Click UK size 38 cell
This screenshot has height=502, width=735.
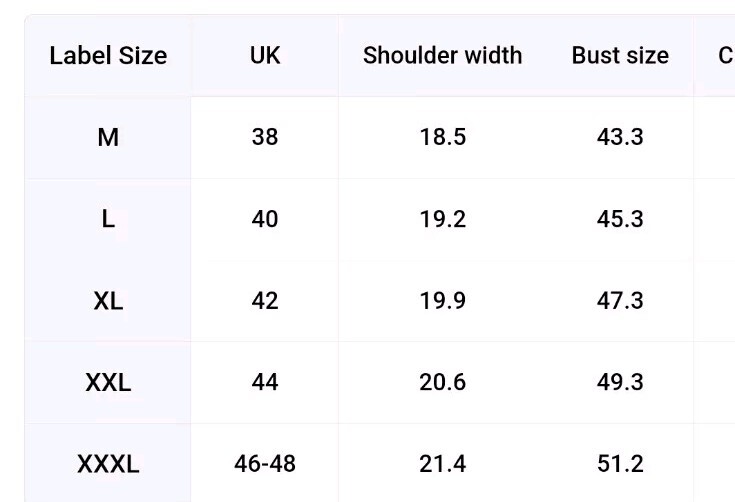[x=265, y=137]
